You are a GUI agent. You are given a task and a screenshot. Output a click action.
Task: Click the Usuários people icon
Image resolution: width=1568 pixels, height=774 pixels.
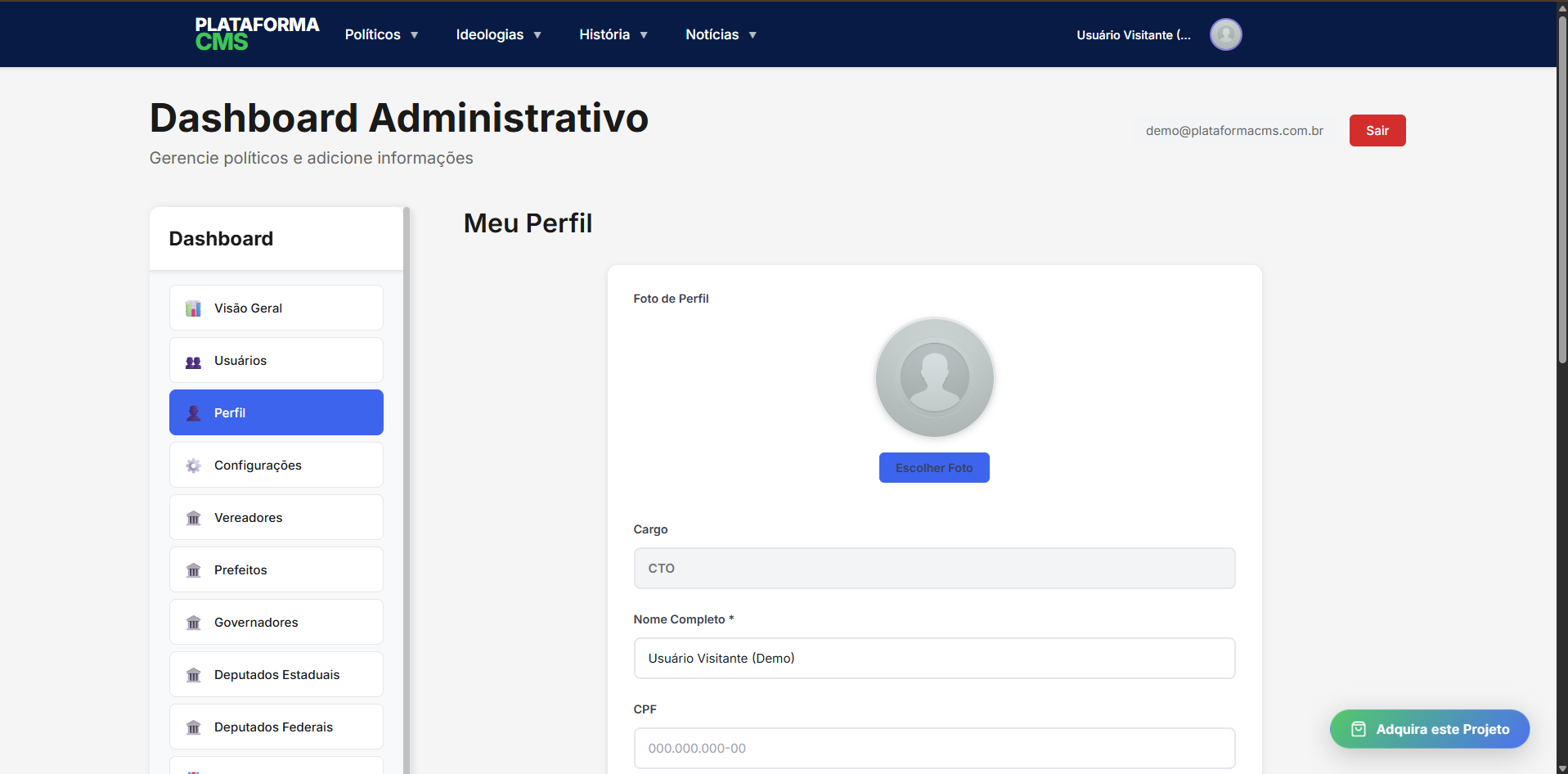pos(193,362)
